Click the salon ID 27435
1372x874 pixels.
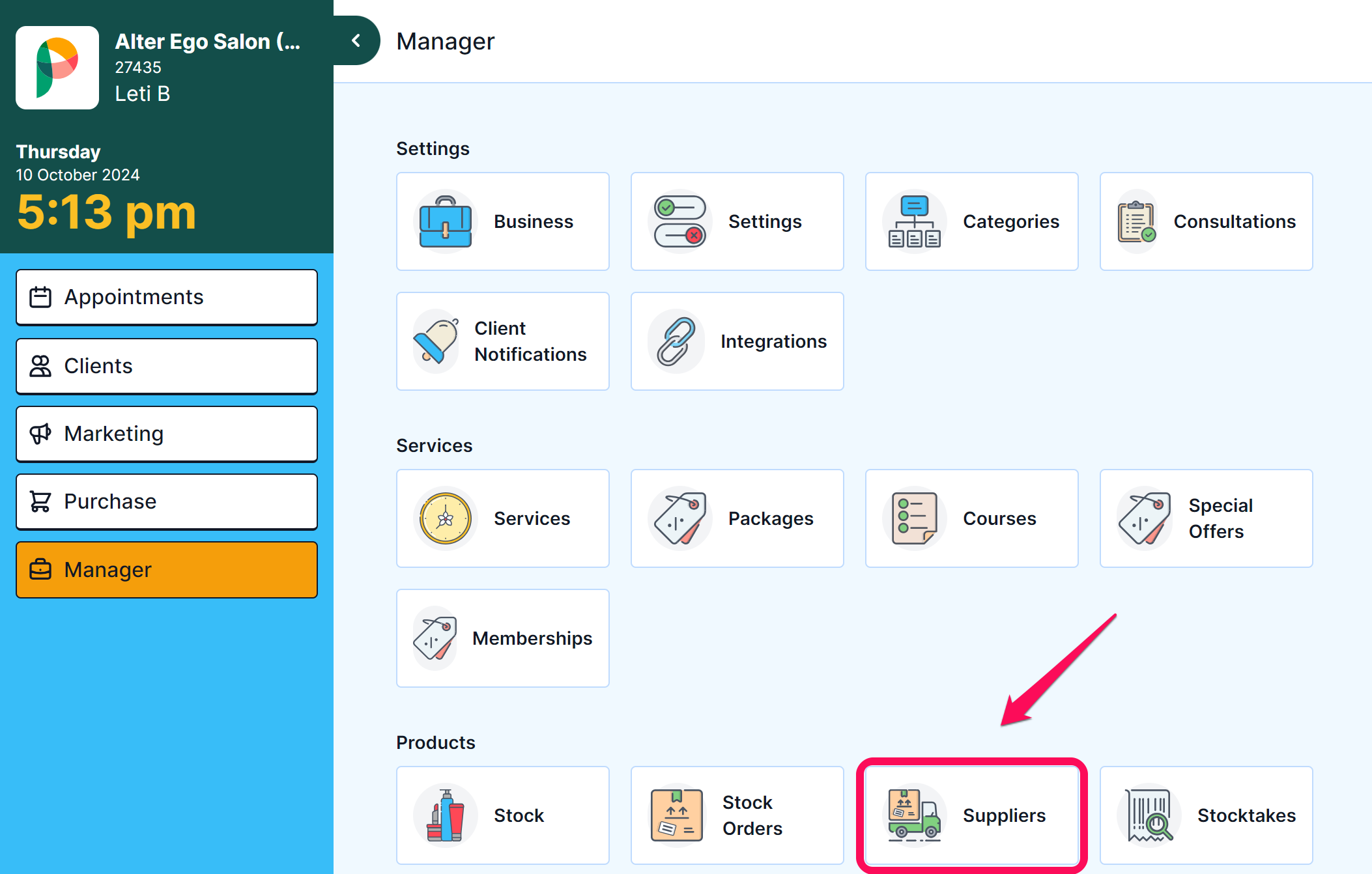pos(138,67)
